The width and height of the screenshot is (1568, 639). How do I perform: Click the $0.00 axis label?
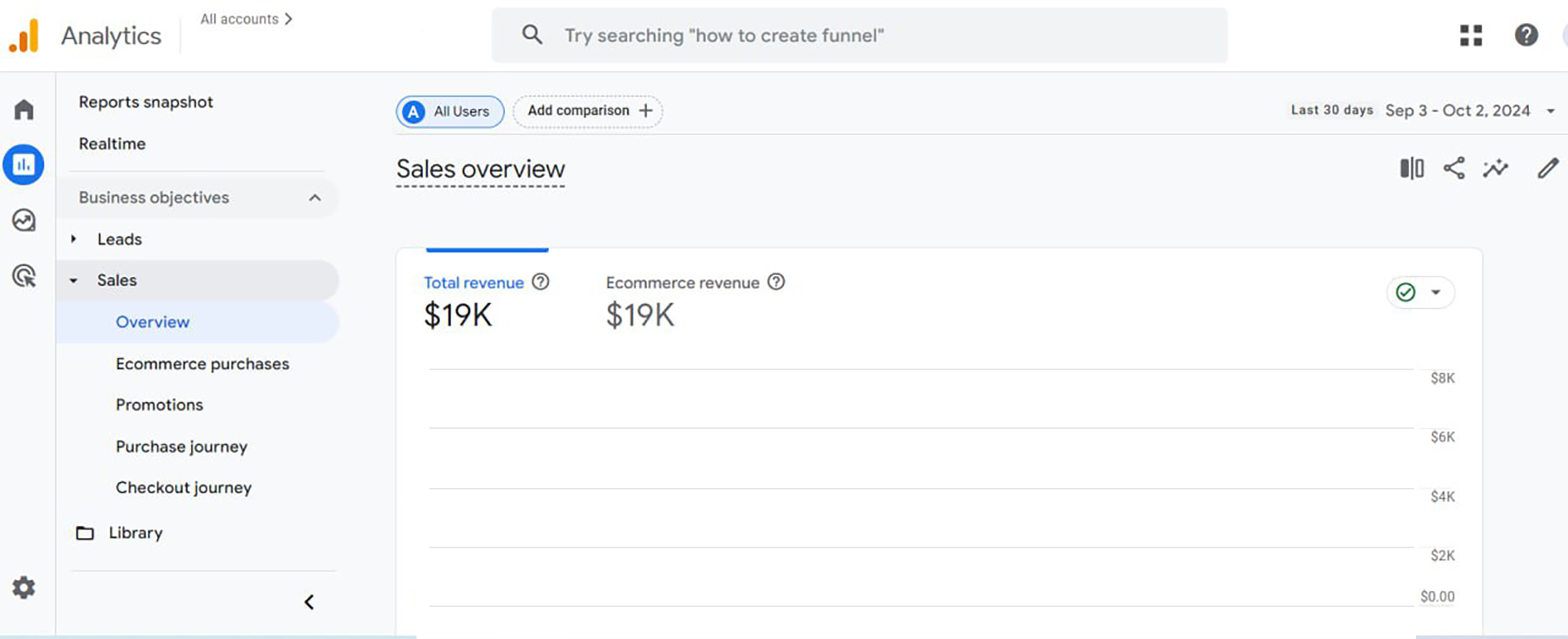pos(1437,597)
